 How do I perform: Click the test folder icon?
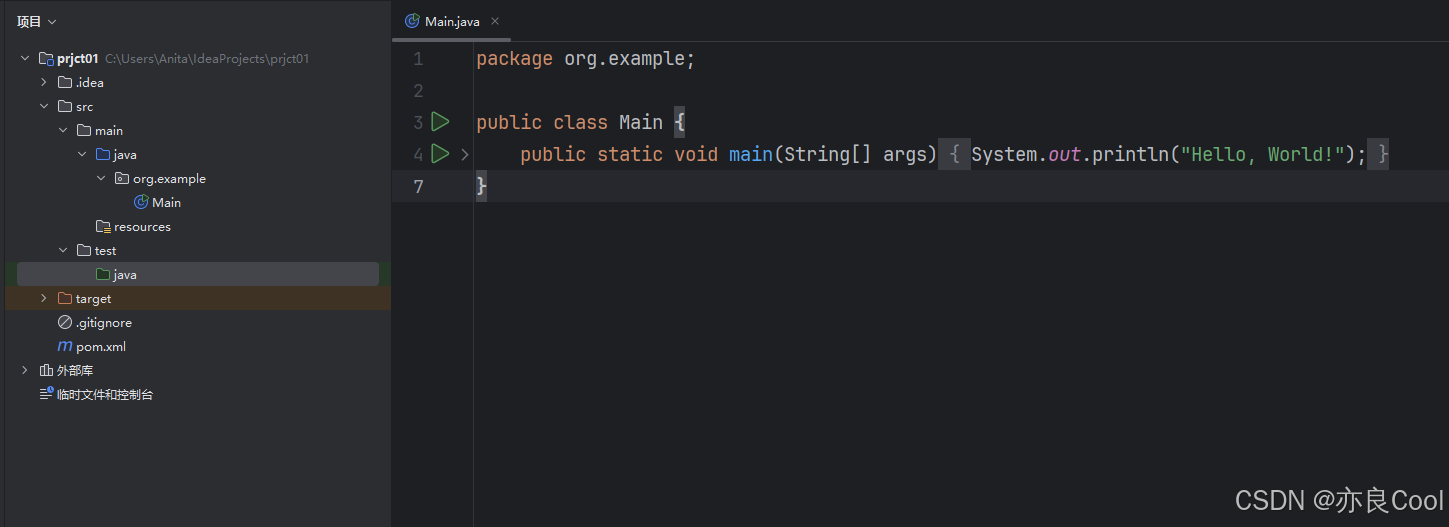click(84, 251)
